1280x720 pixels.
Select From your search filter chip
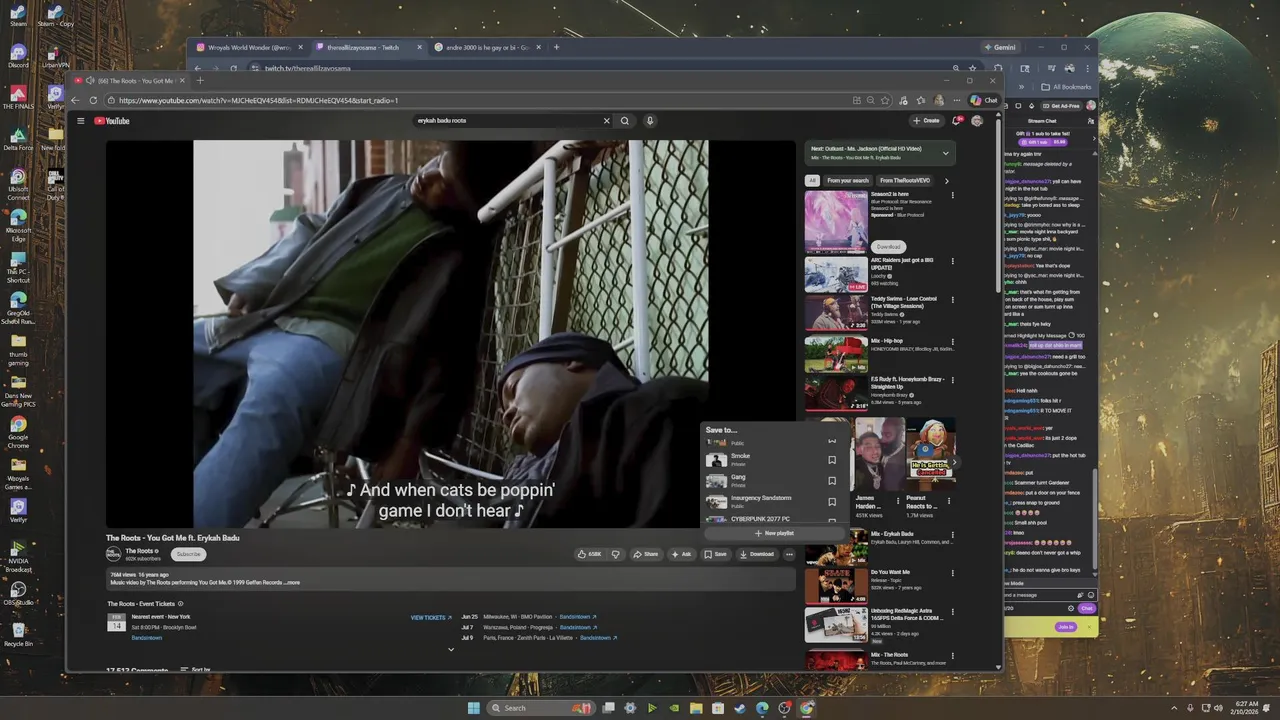click(x=848, y=181)
